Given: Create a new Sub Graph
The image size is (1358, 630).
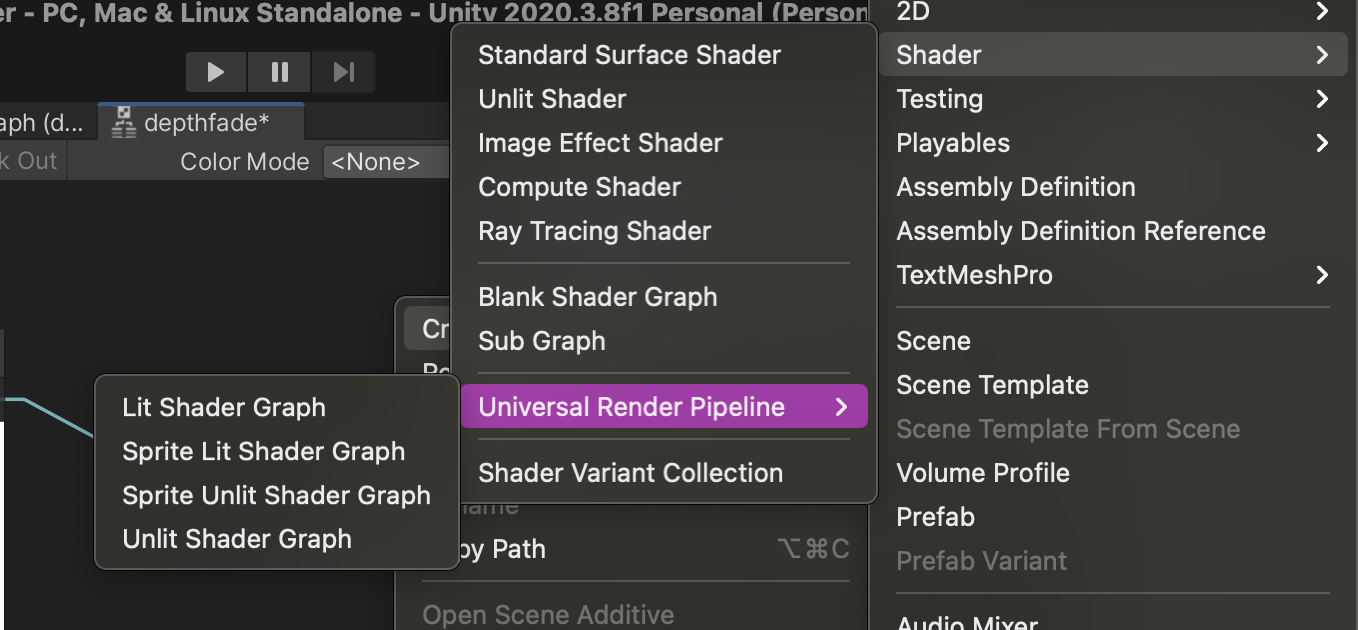Looking at the screenshot, I should pyautogui.click(x=541, y=341).
